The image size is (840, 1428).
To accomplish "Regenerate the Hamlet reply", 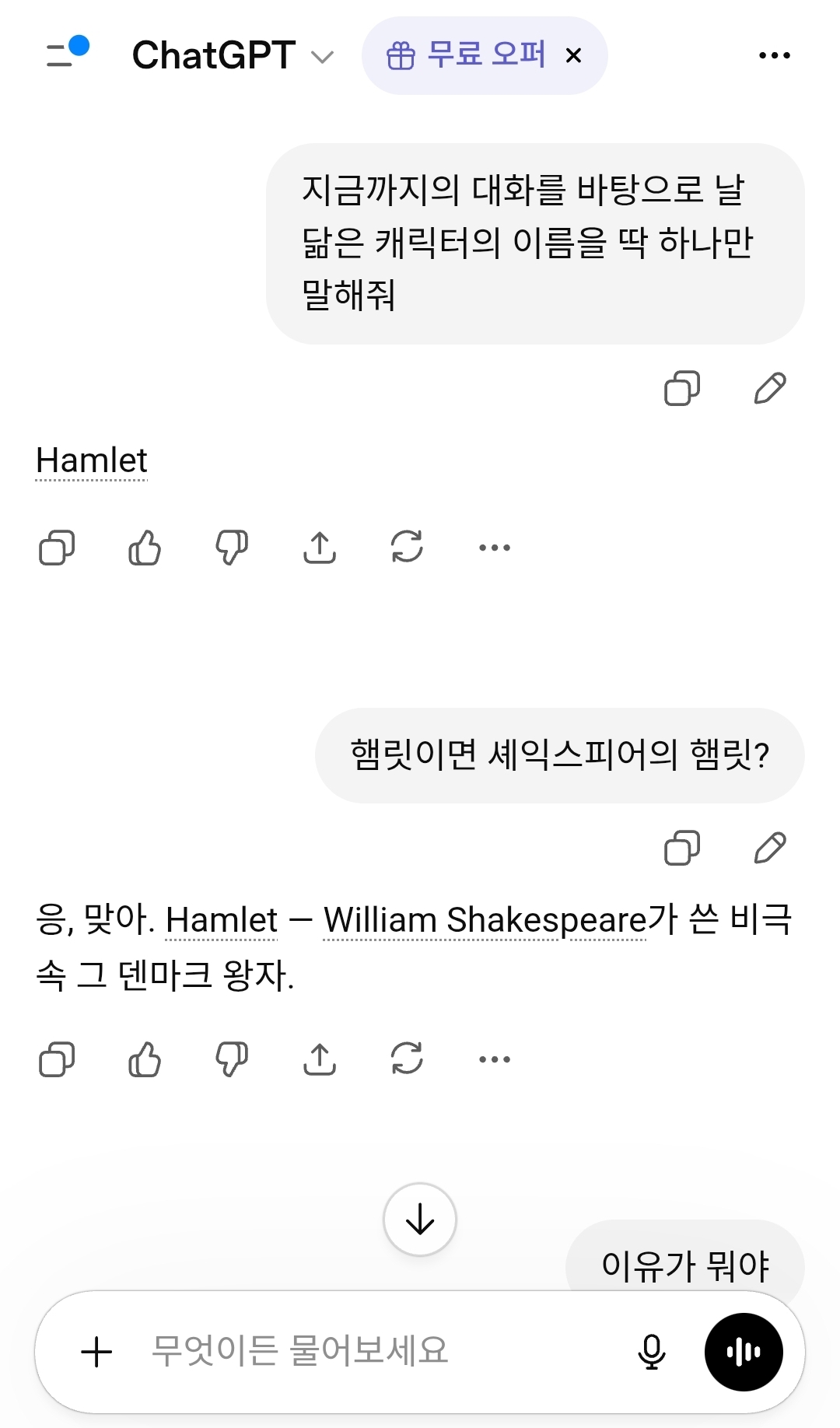I will pos(407,548).
